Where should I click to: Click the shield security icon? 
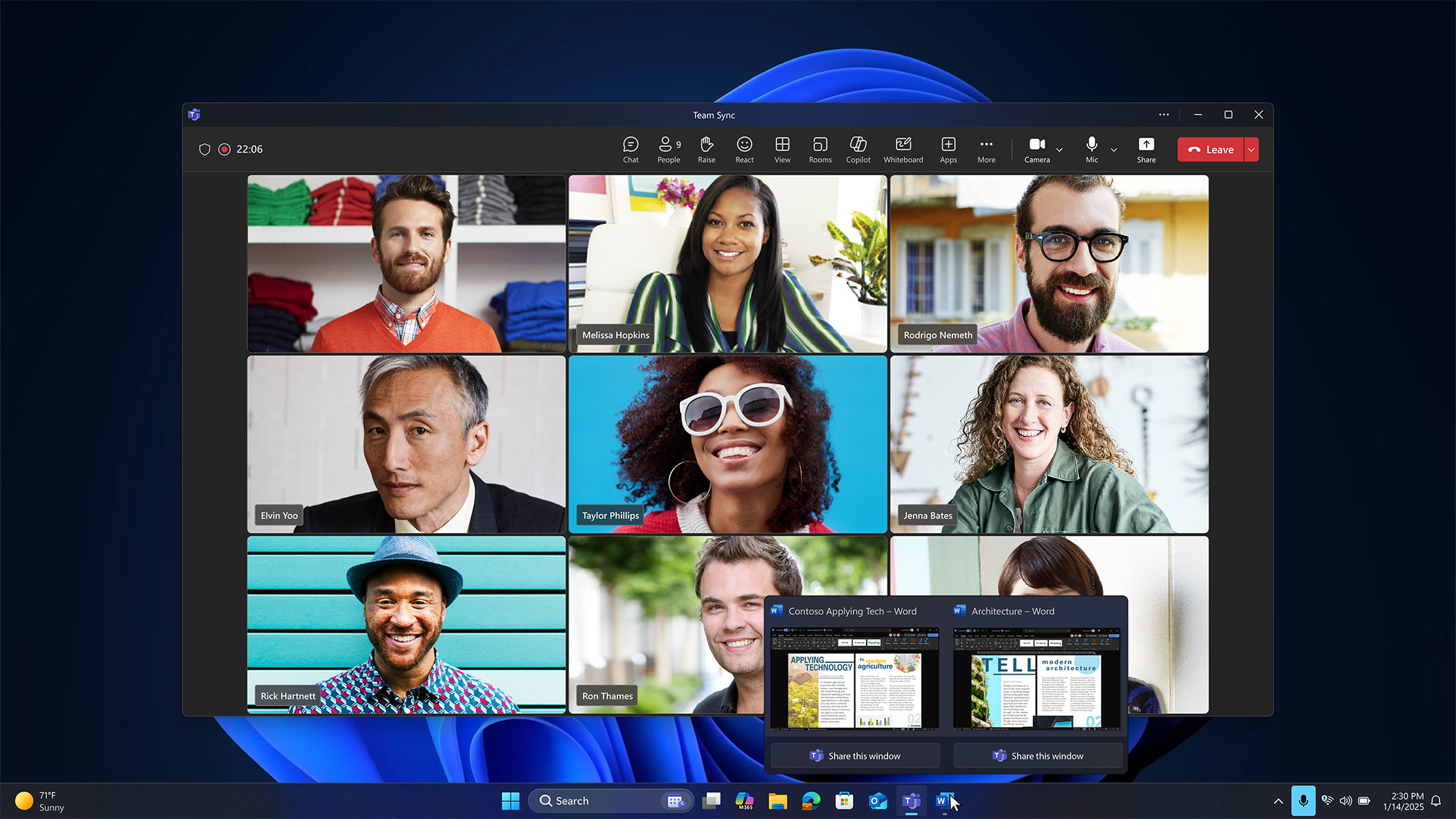tap(204, 149)
